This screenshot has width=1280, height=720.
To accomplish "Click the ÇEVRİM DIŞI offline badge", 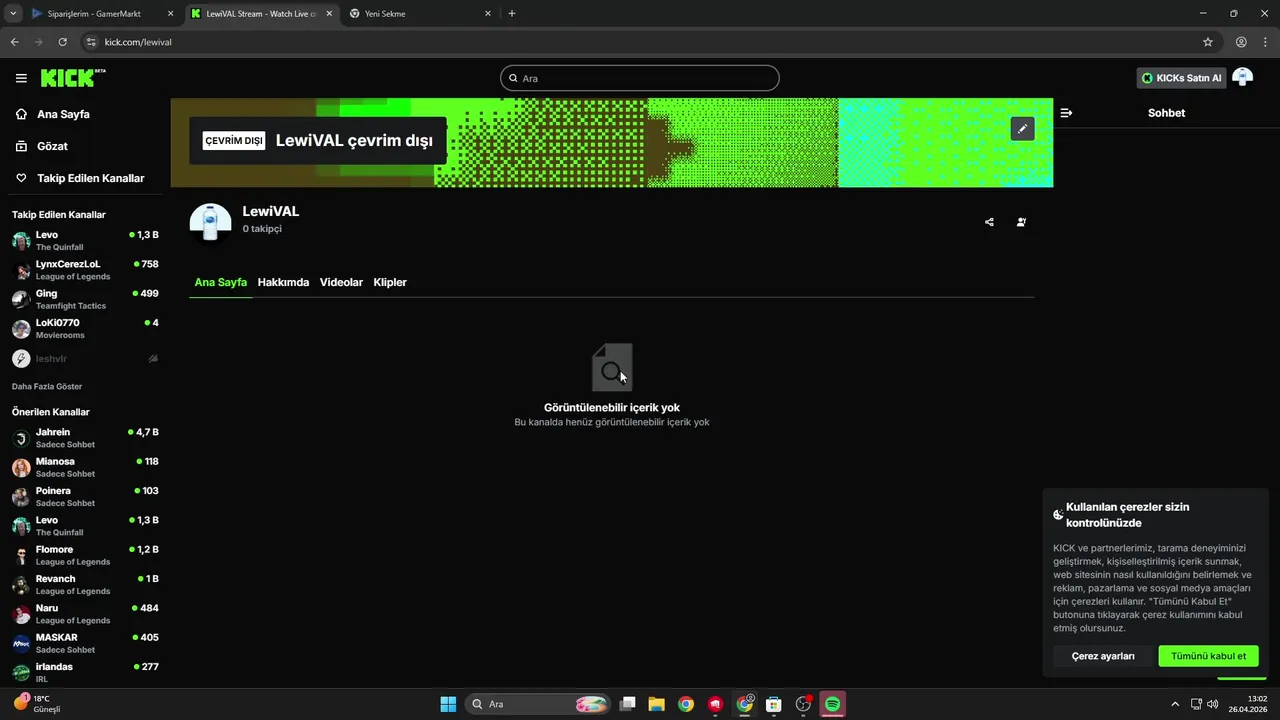I will [x=233, y=141].
